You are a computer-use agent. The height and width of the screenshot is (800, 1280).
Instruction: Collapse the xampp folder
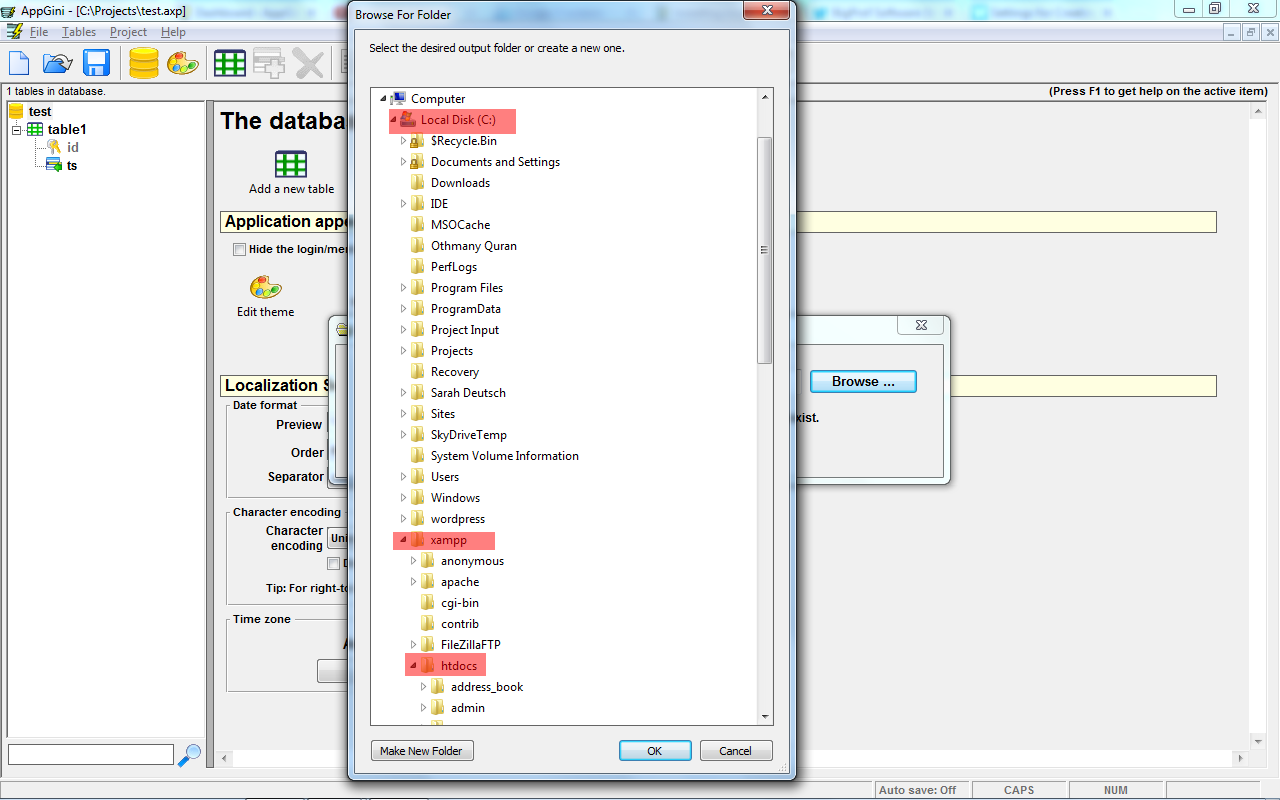coord(403,540)
